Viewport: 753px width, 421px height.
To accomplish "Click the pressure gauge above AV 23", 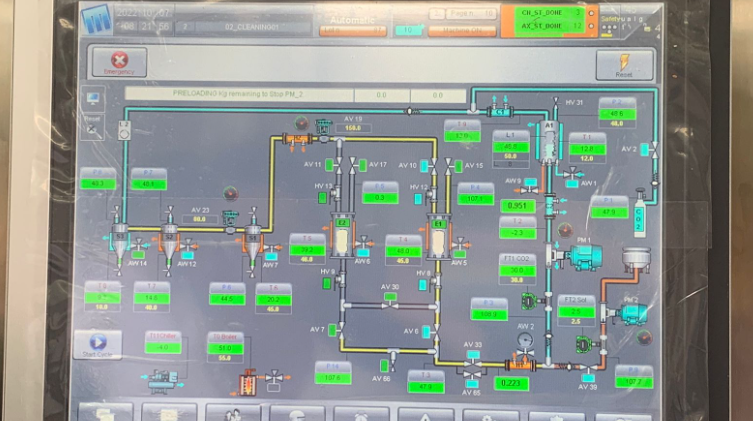I will click(231, 193).
